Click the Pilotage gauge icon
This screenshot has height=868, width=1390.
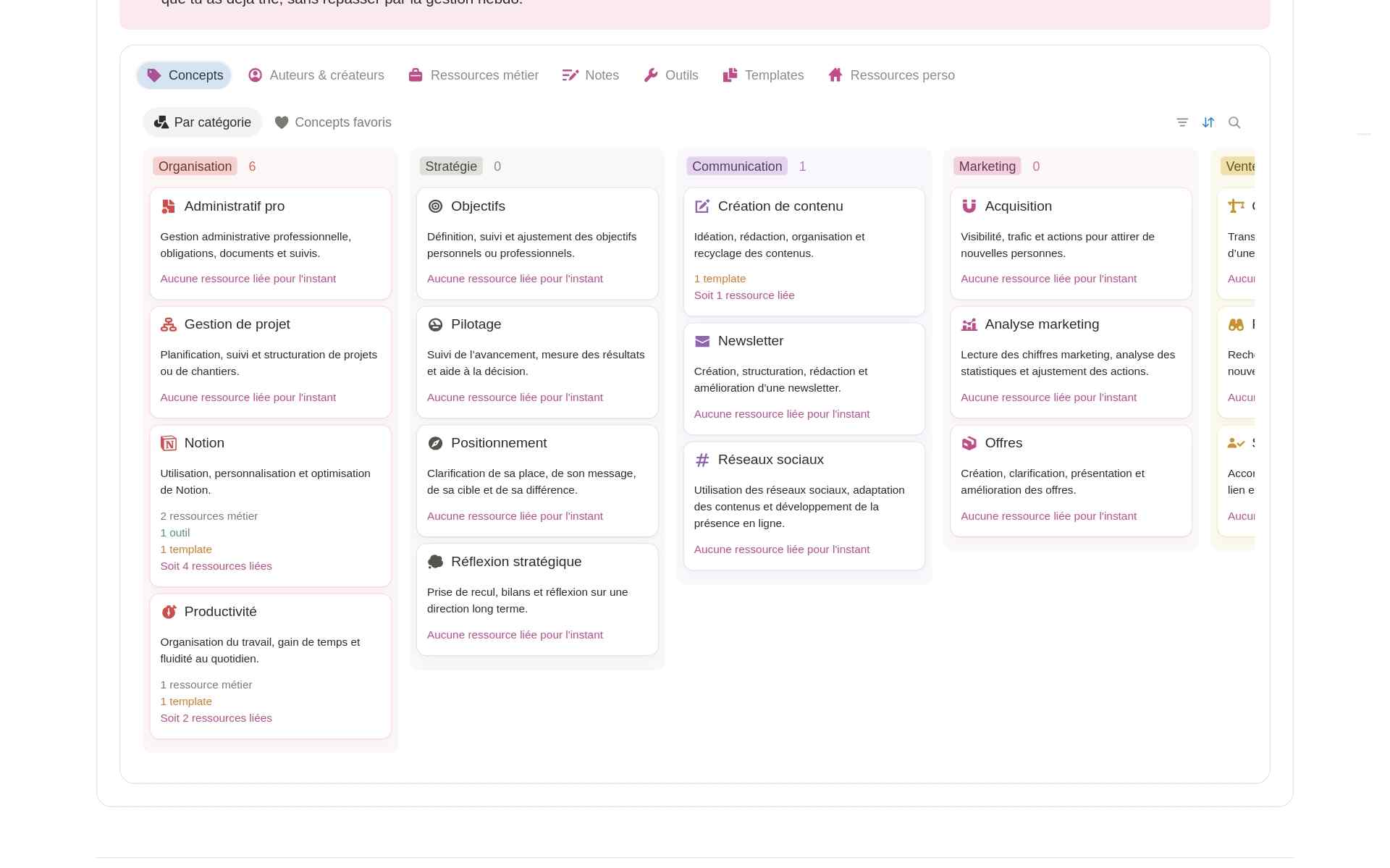[435, 324]
